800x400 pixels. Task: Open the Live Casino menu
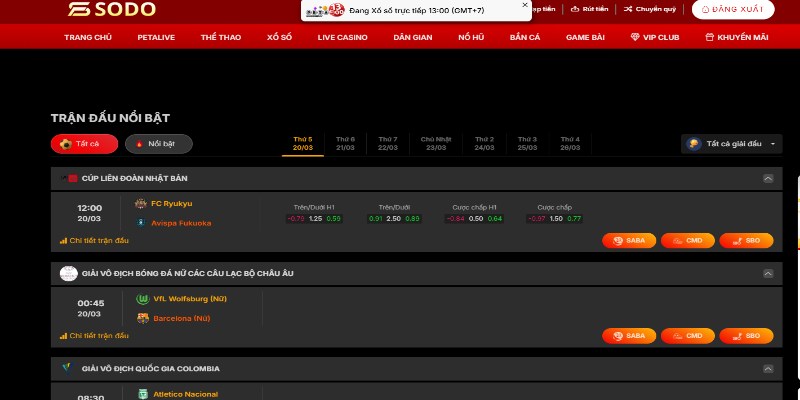tap(342, 37)
